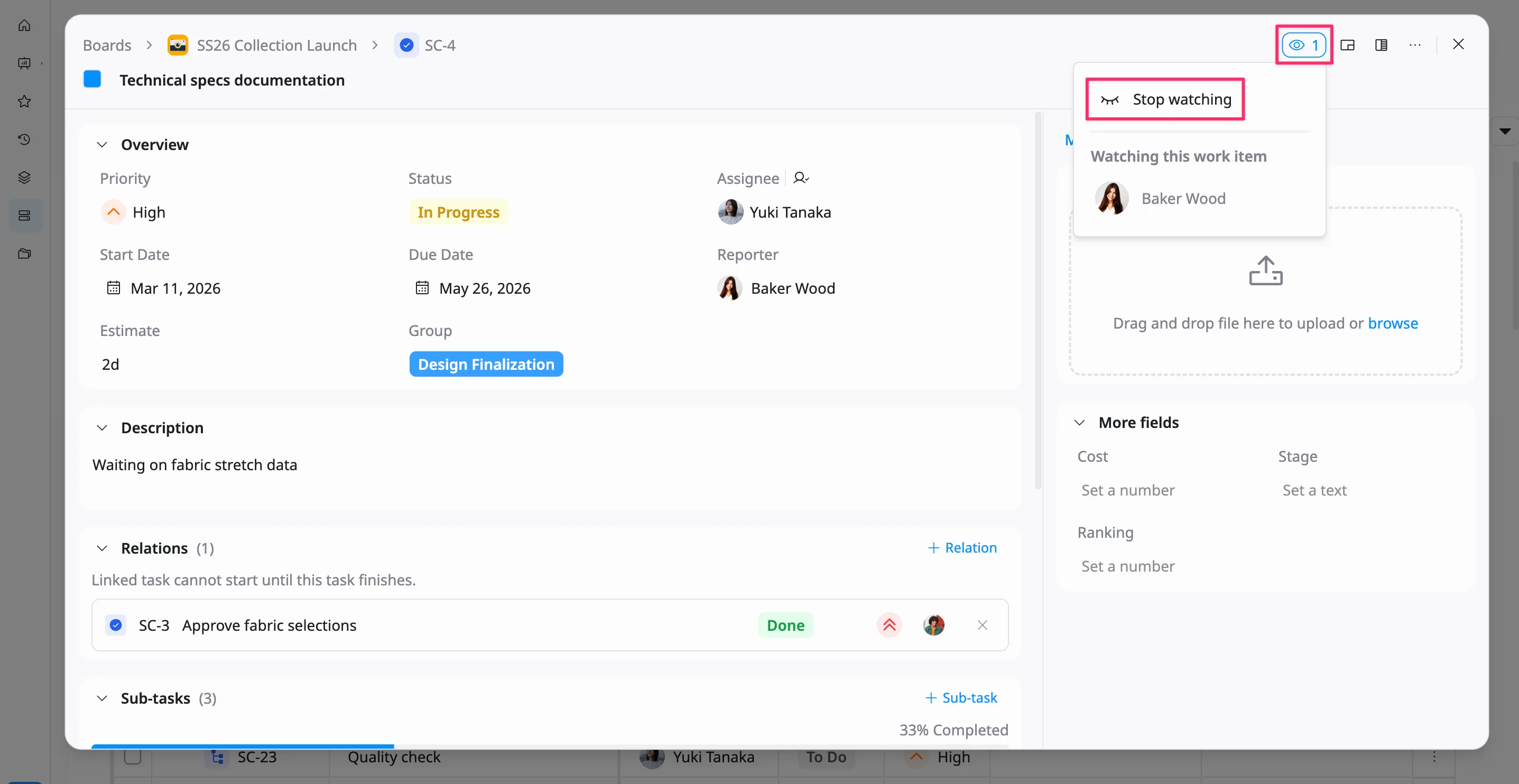Open the folders sidebar icon

tap(24, 254)
